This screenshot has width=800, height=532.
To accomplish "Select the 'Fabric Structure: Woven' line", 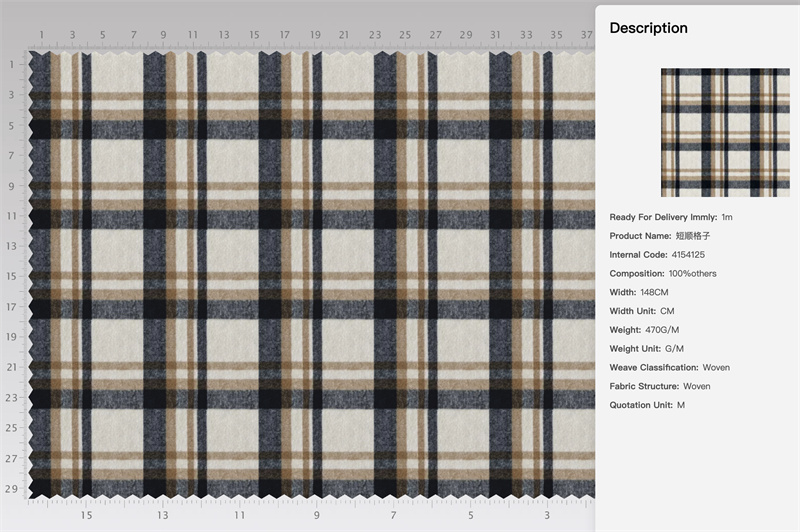I will pyautogui.click(x=660, y=386).
